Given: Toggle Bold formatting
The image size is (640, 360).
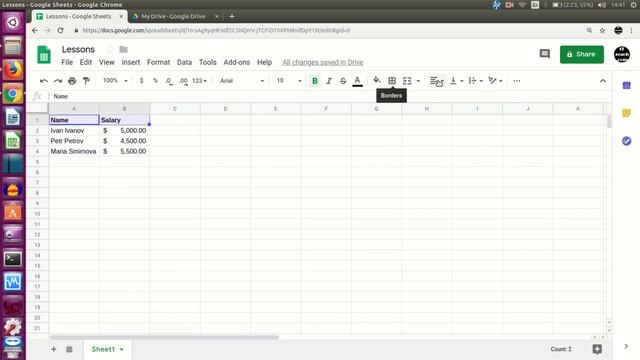Looking at the screenshot, I should click(315, 81).
